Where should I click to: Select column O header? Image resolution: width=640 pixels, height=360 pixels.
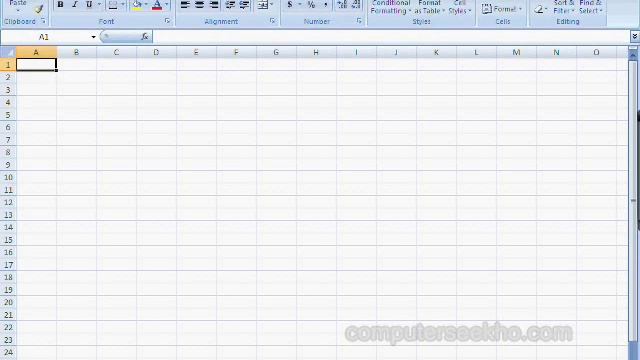coord(596,52)
